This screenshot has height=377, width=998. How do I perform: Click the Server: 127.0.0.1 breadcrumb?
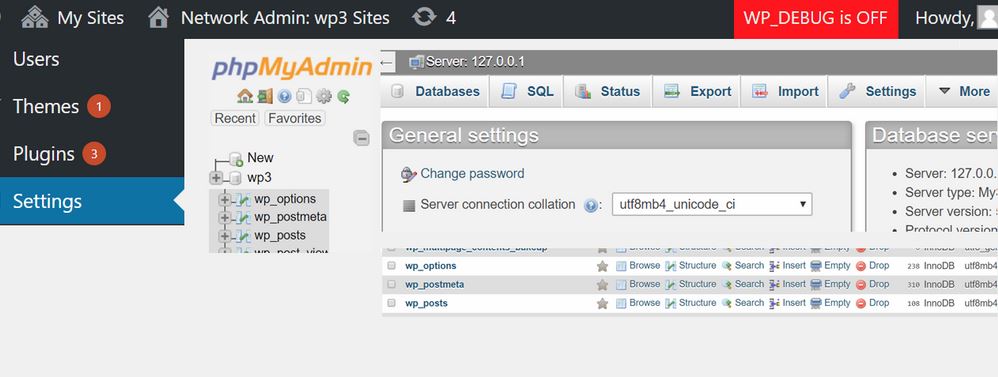click(475, 62)
